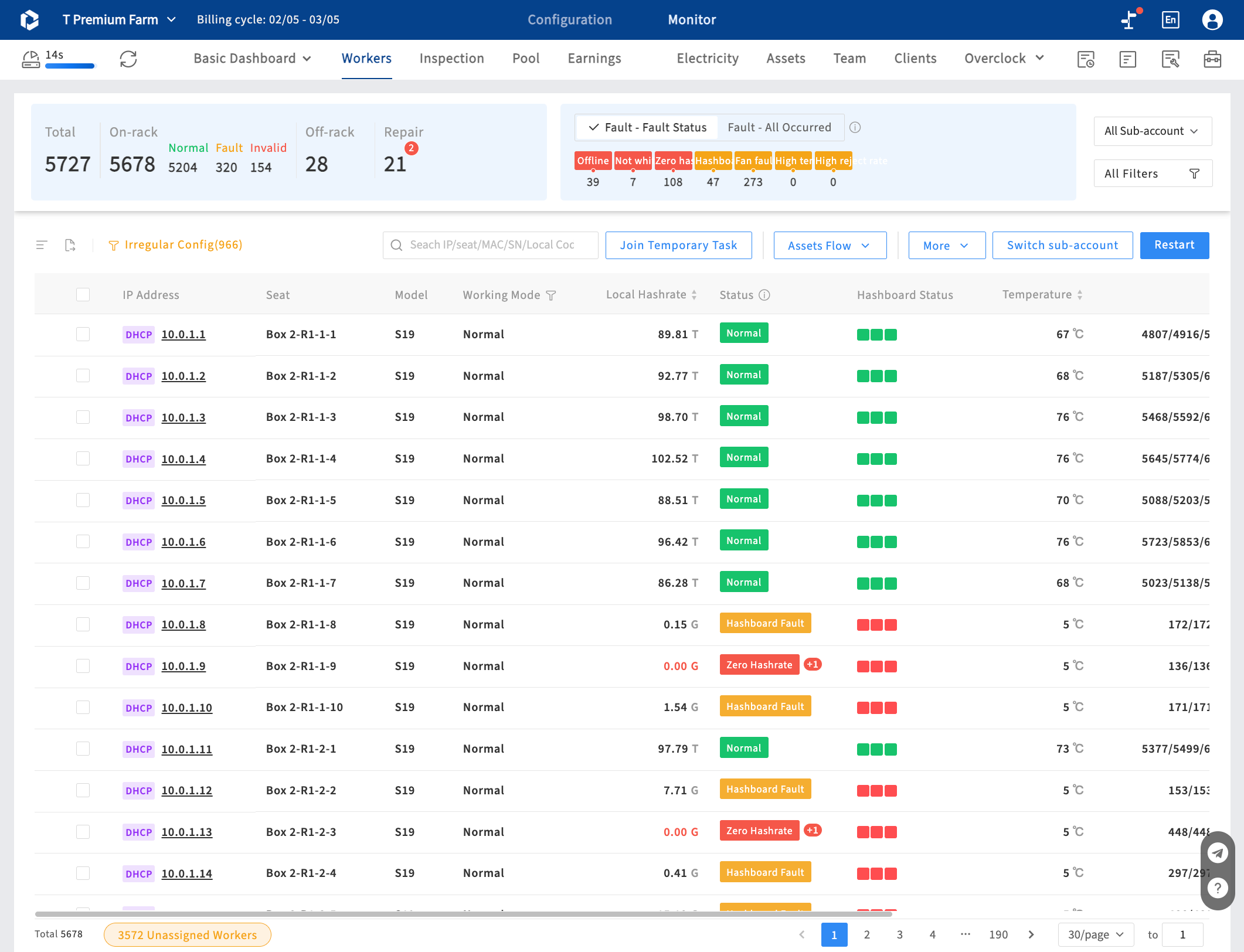
Task: Check the row for 10.0.1.8
Action: tap(83, 624)
